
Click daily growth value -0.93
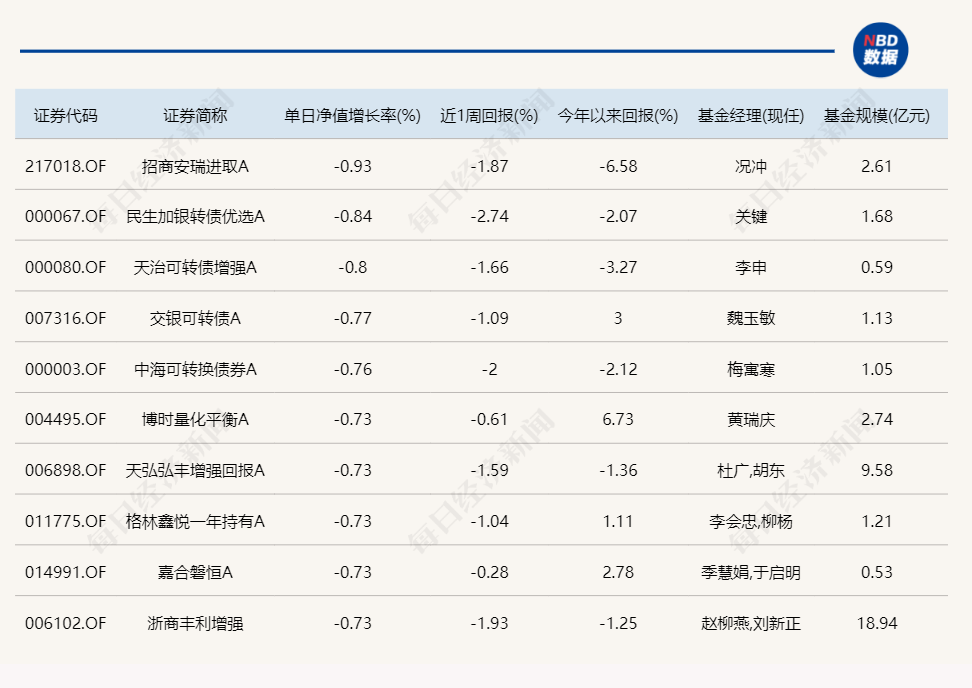click(x=352, y=166)
